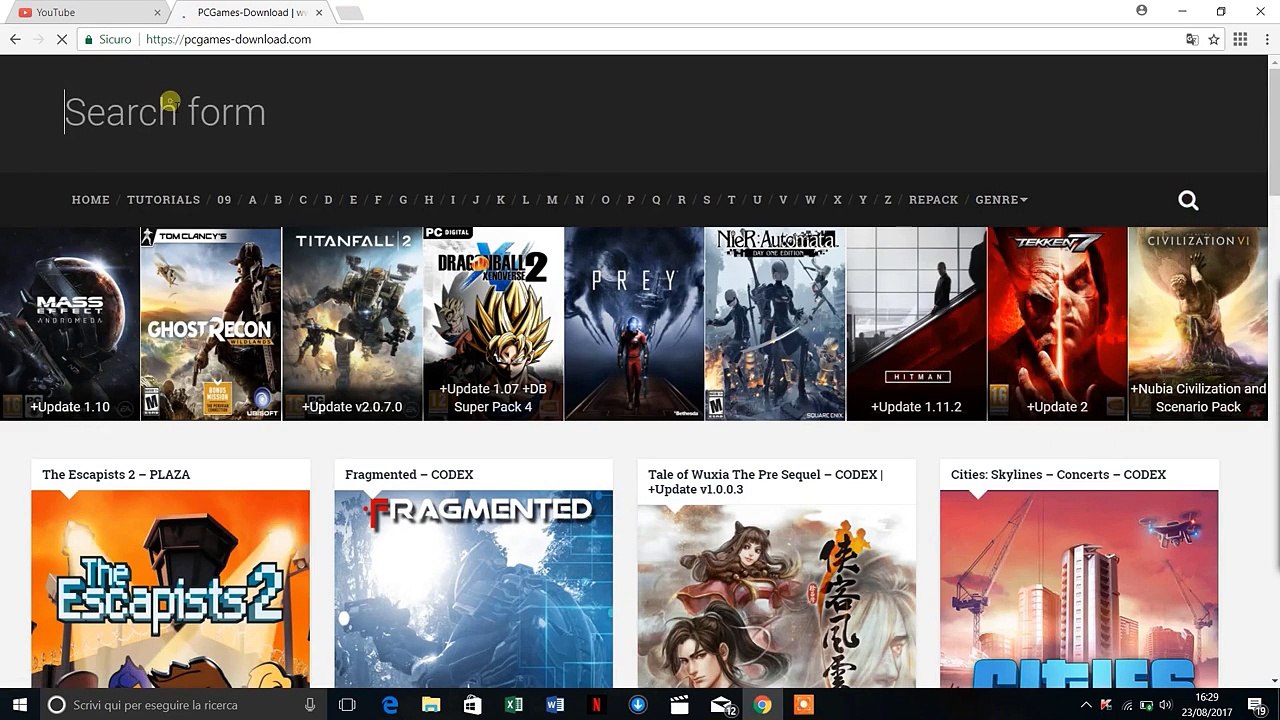Go back using the browser back arrow
Viewport: 1280px width, 720px height.
15,39
